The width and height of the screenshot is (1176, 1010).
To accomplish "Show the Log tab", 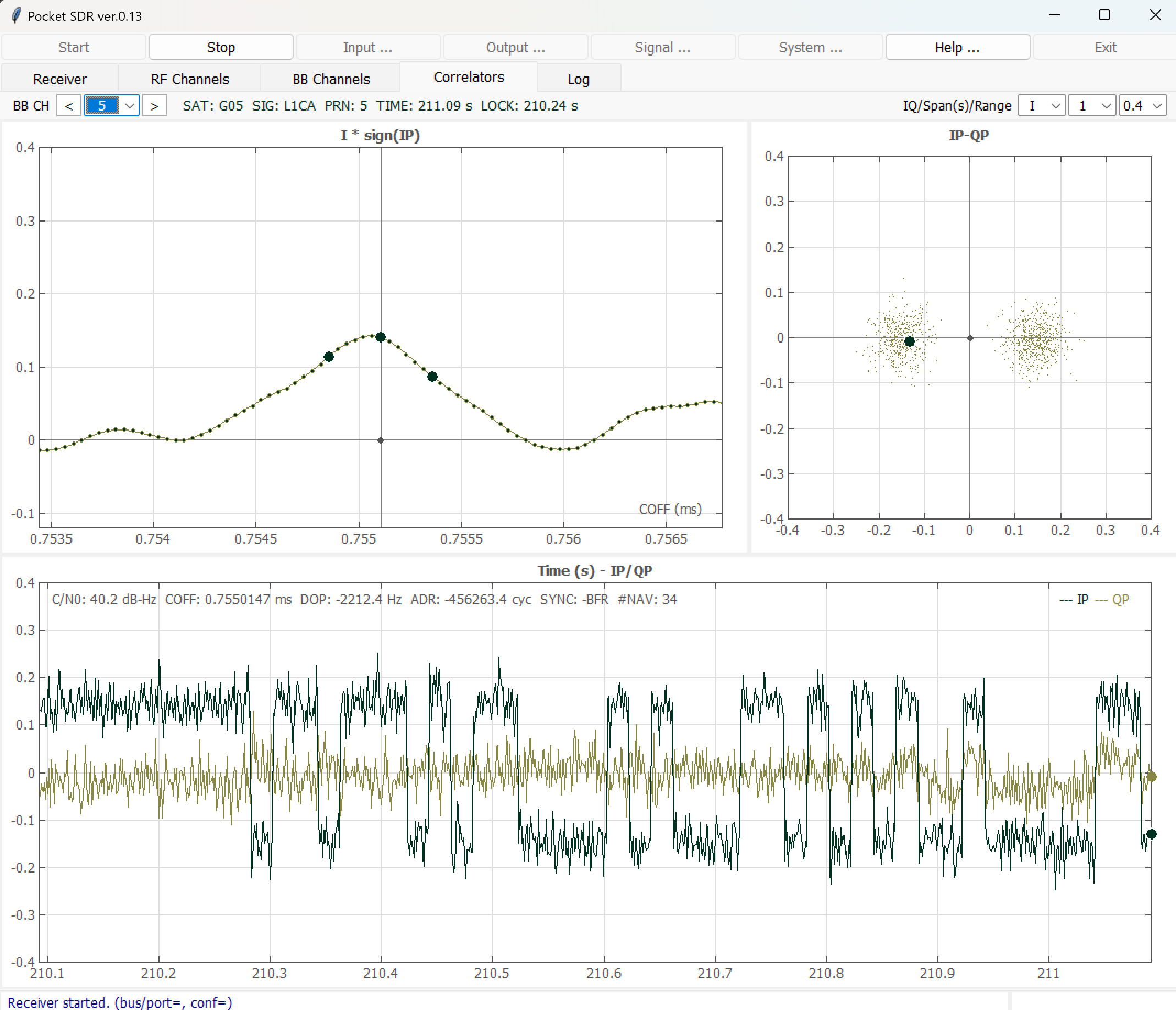I will [578, 79].
